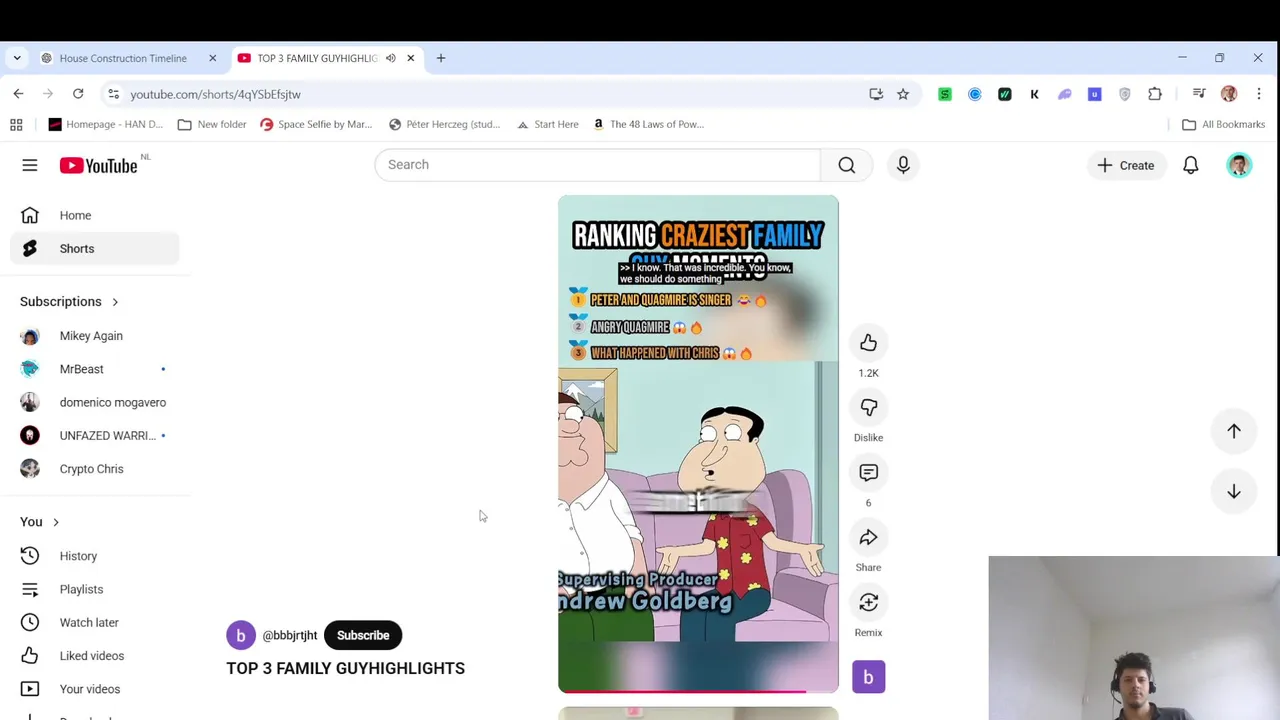
Task: Close the House Construction Timeline tab
Action: pyautogui.click(x=212, y=58)
